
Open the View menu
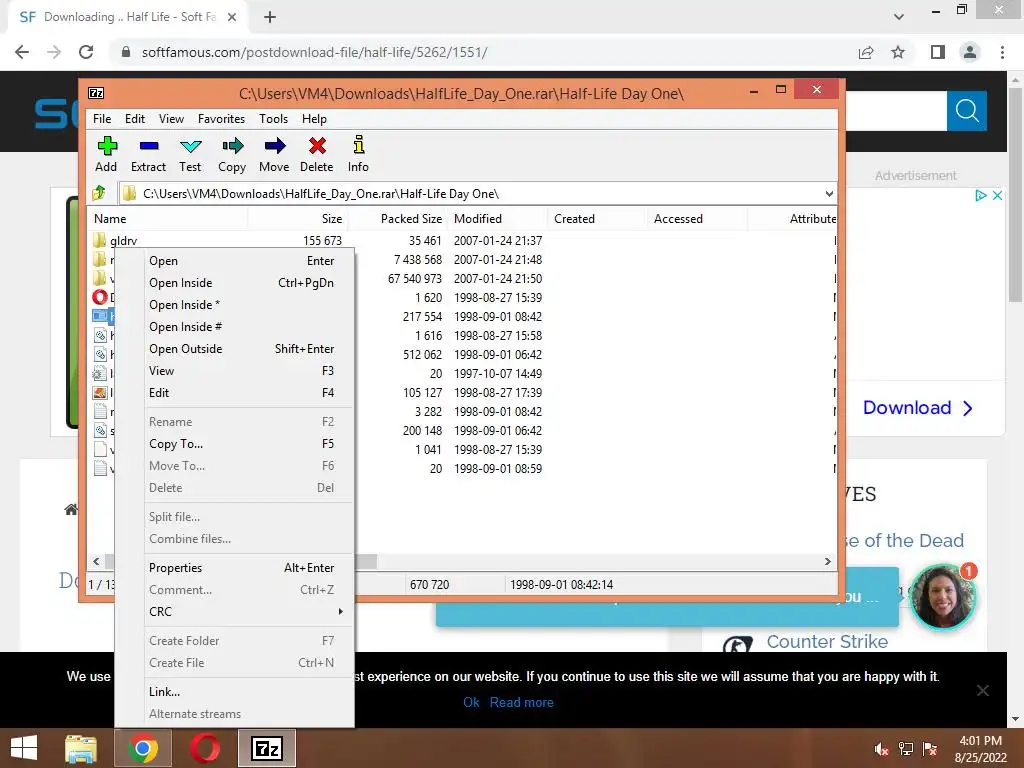coord(171,119)
